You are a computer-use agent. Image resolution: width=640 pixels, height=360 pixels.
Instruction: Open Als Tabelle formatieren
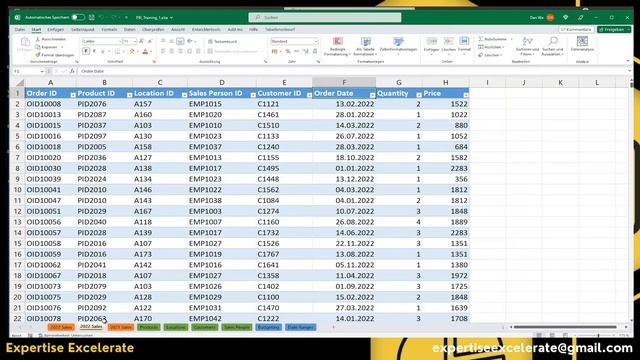point(365,46)
